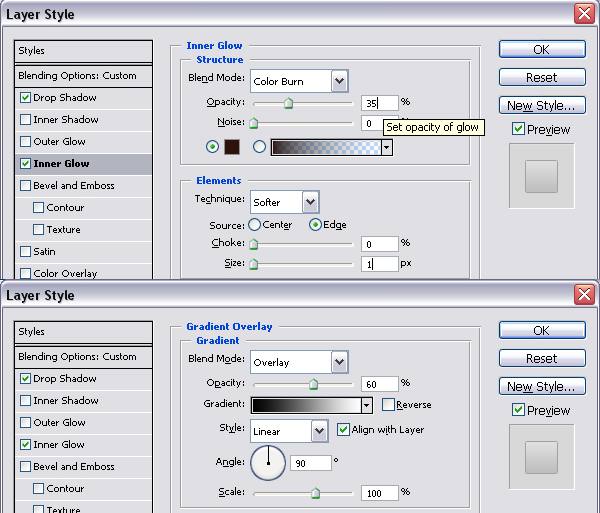Click the Choke percentage field

tap(380, 244)
